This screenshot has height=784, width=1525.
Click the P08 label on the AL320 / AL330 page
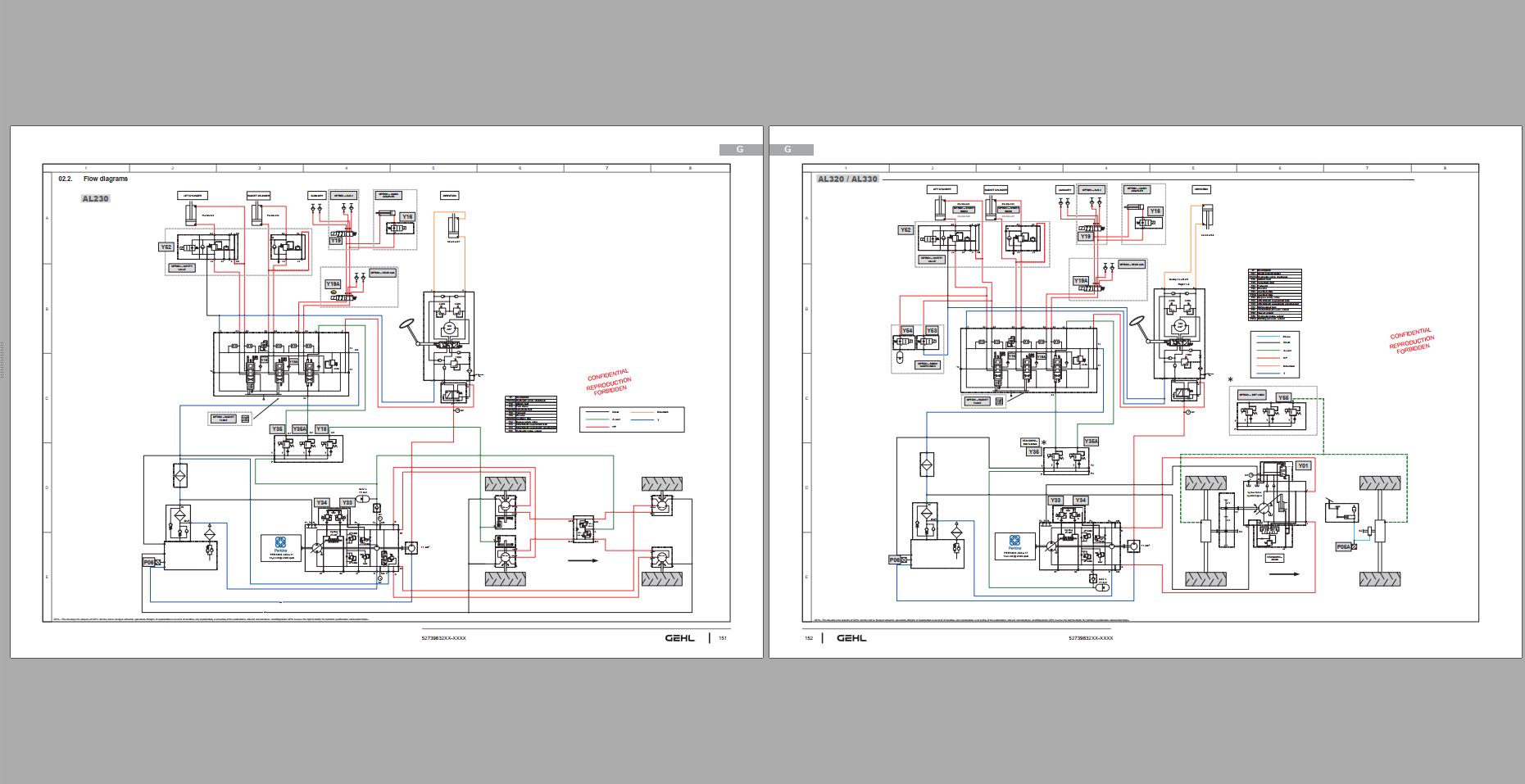(x=896, y=560)
